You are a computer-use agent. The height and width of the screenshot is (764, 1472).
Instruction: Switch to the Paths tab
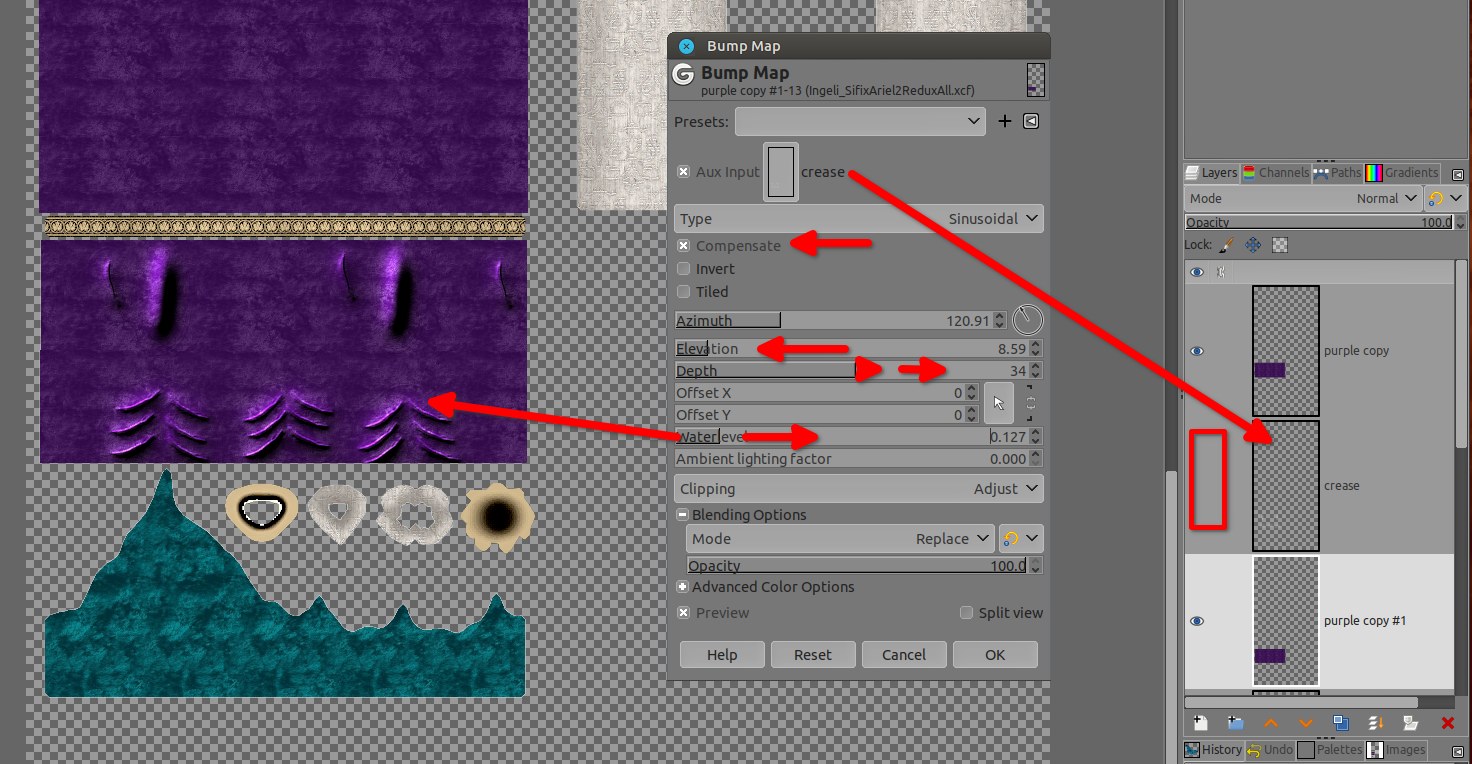pos(1337,173)
